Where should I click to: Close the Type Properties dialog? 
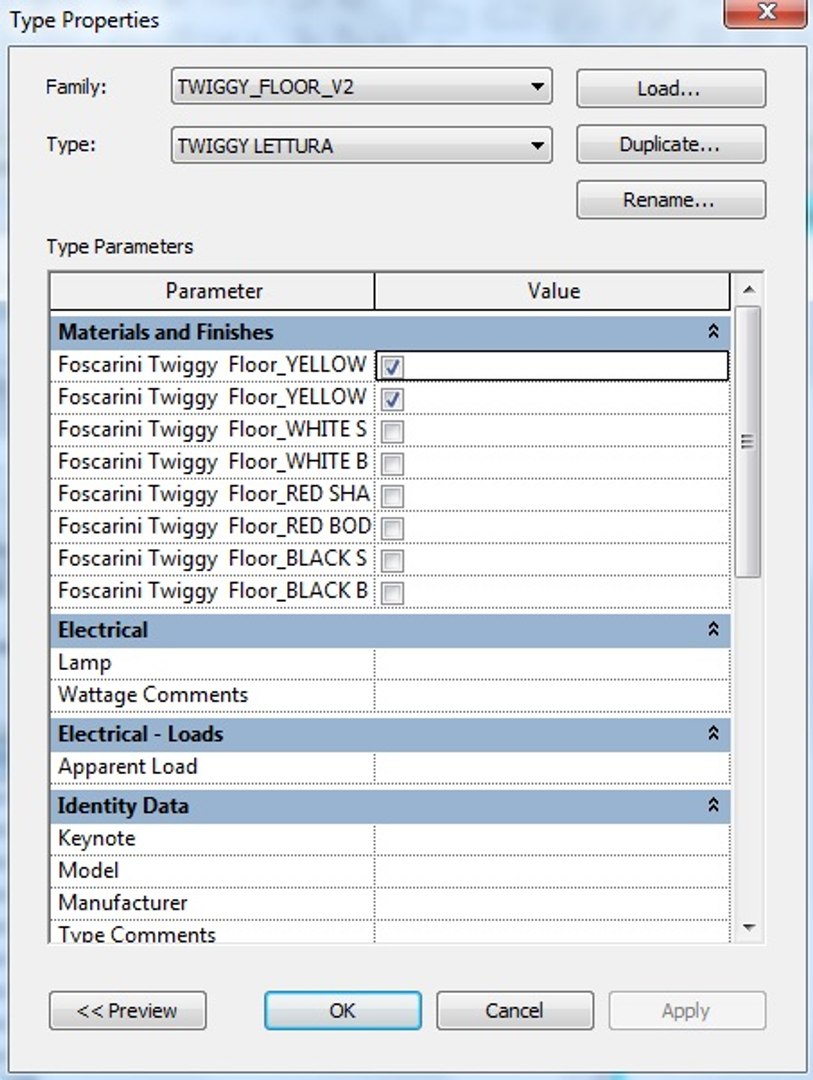(x=765, y=12)
